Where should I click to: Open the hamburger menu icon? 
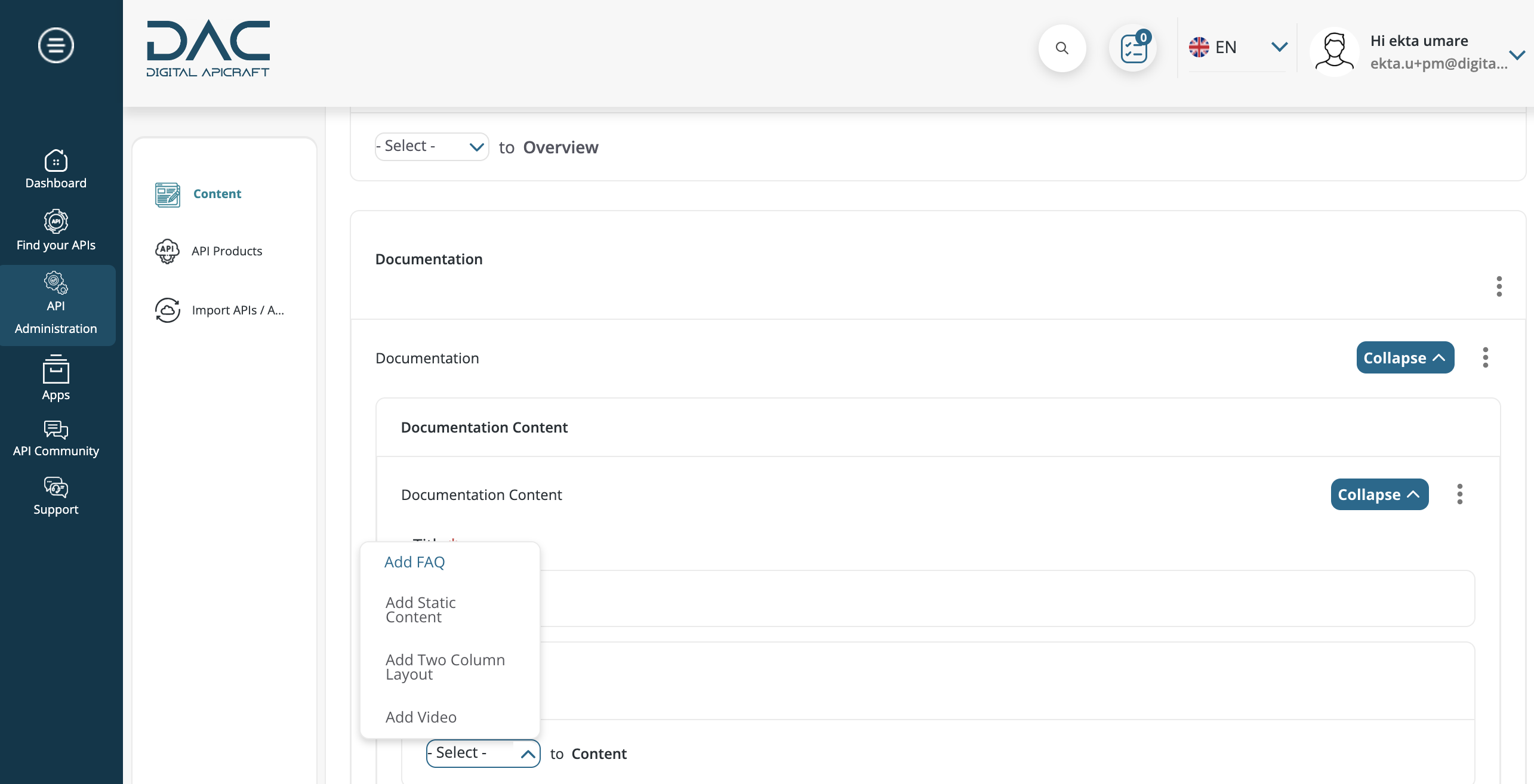tap(56, 45)
